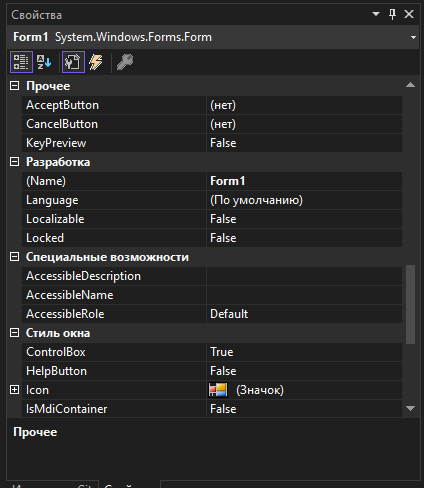The image size is (424, 488).
Task: Click the (Name) Form1 value field
Action: [304, 181]
